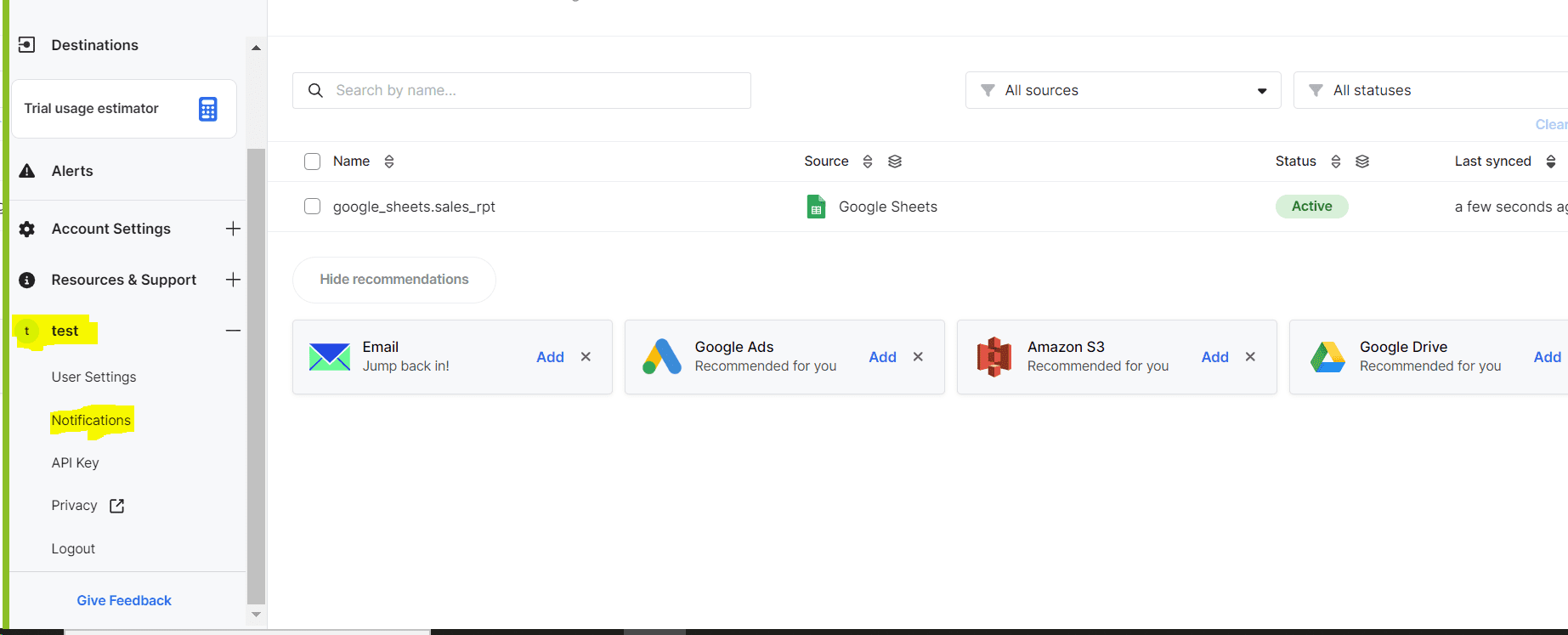Click the Trial usage estimator calculator icon
Screen dimensions: 1568x635
(208, 109)
